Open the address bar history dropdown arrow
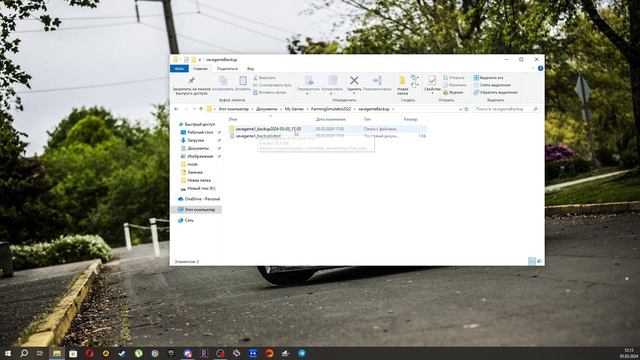The width and height of the screenshot is (640, 360). 460,109
